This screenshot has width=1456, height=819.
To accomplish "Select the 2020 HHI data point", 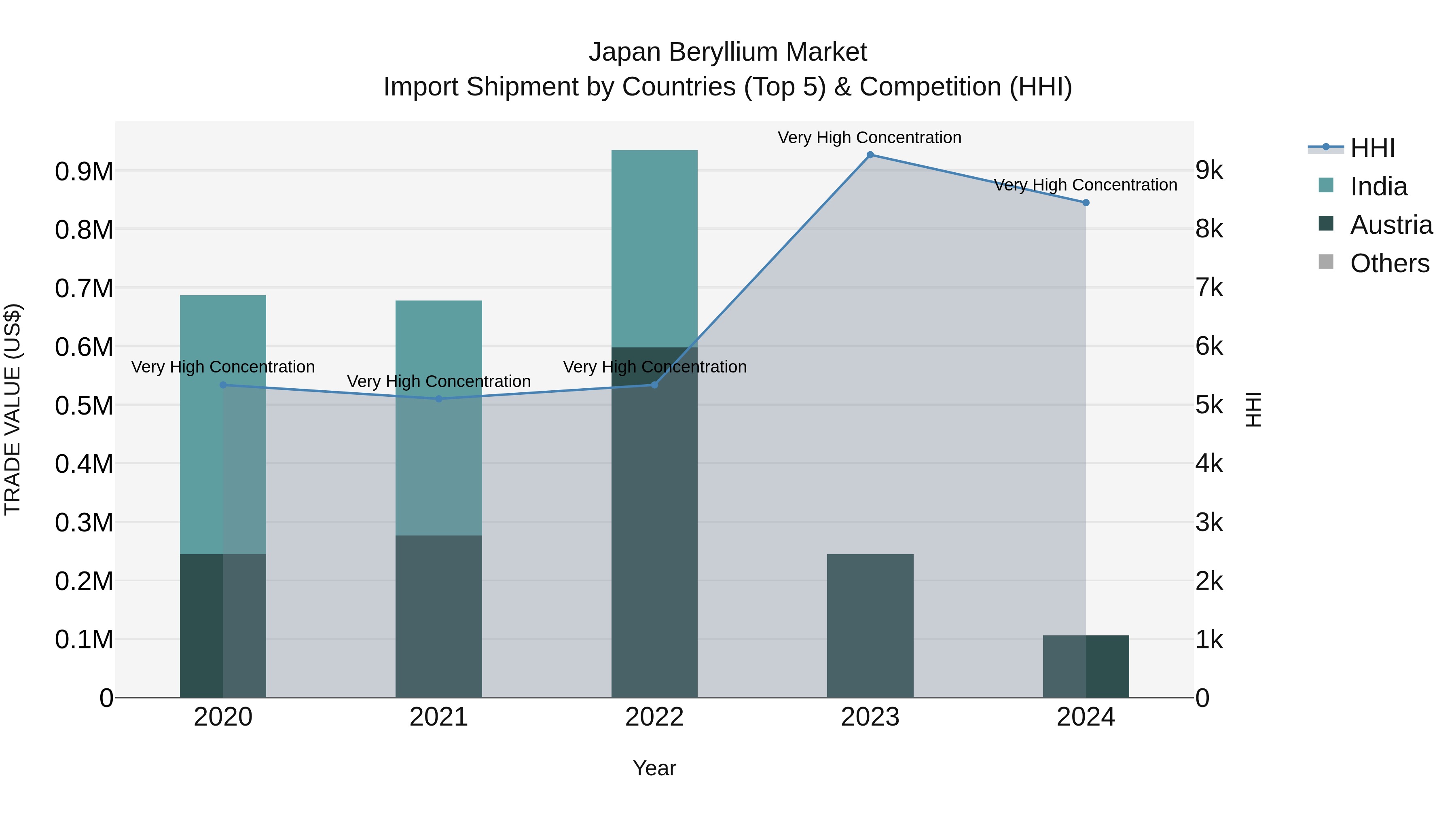I will pyautogui.click(x=223, y=385).
